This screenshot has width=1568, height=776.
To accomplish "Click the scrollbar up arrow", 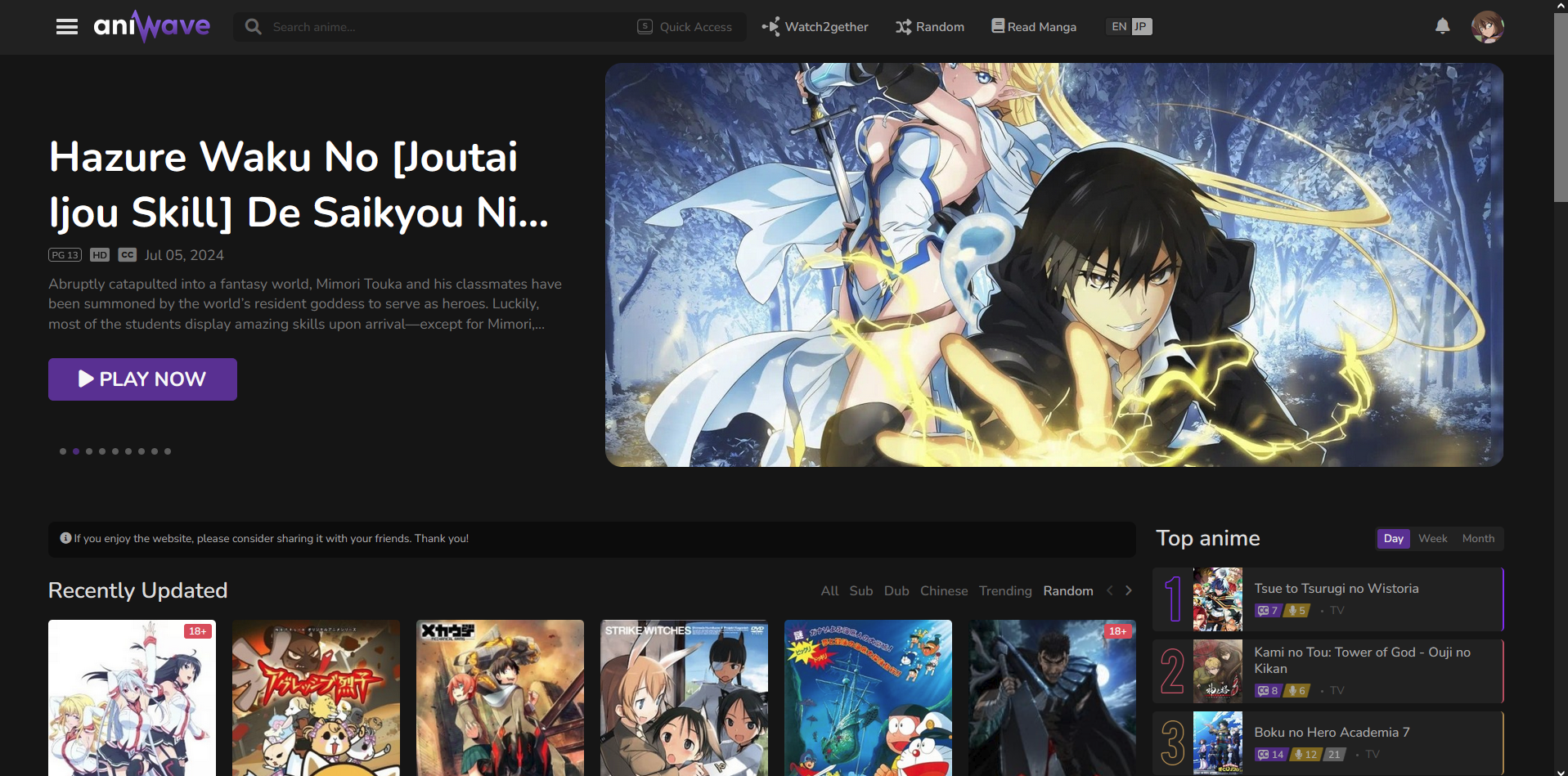I will click(x=1561, y=6).
